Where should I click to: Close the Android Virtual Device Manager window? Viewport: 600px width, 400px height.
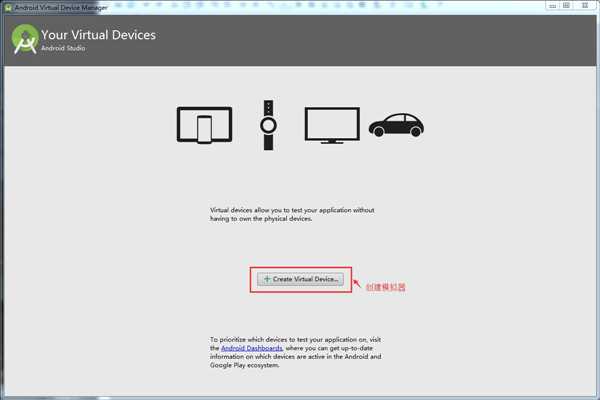click(585, 6)
